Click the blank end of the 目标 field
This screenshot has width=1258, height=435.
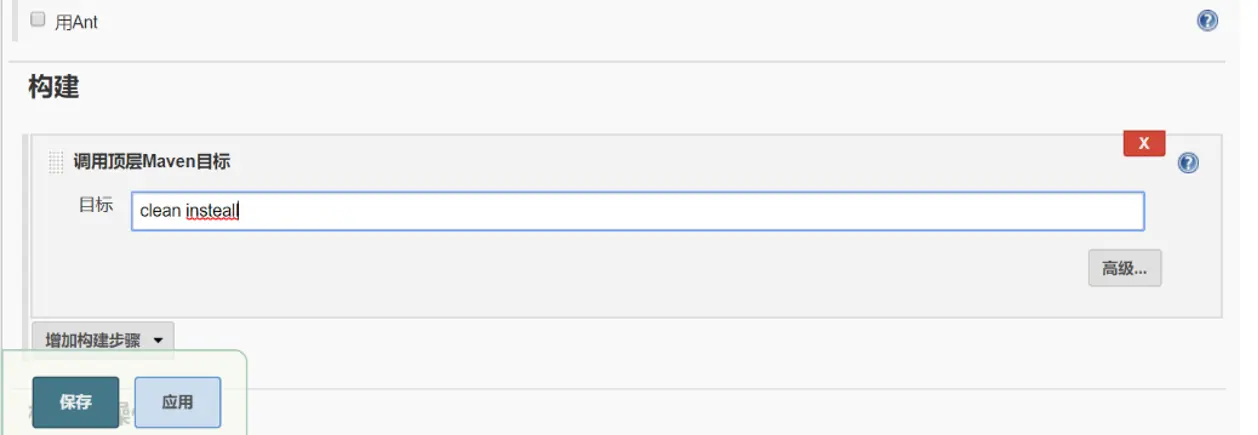tap(900, 211)
